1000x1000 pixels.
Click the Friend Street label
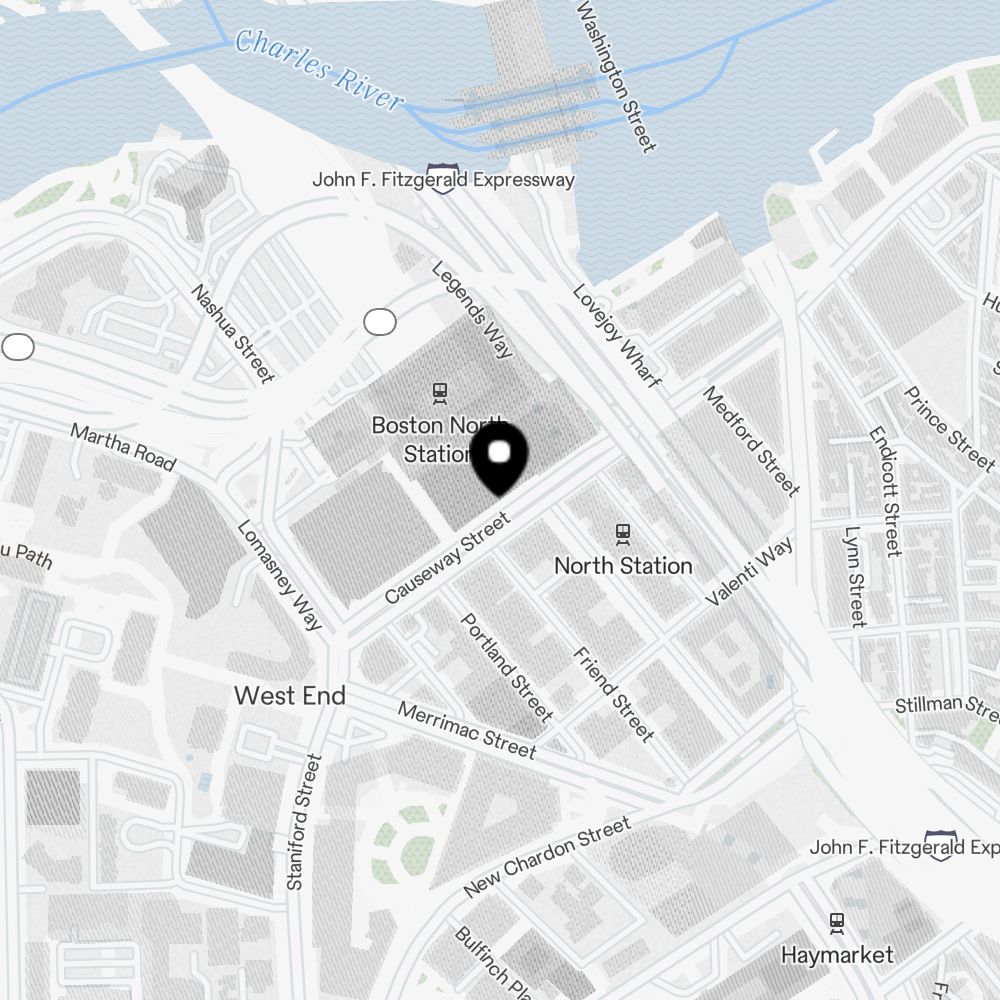tap(614, 695)
